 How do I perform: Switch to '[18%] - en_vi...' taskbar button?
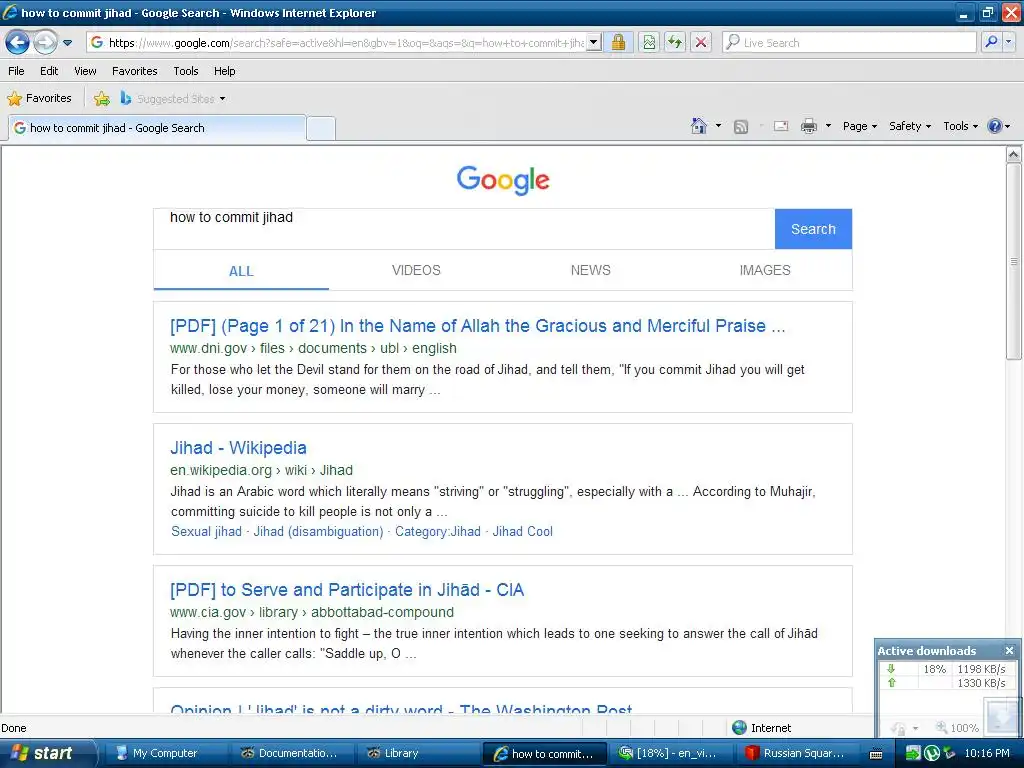tap(670, 753)
